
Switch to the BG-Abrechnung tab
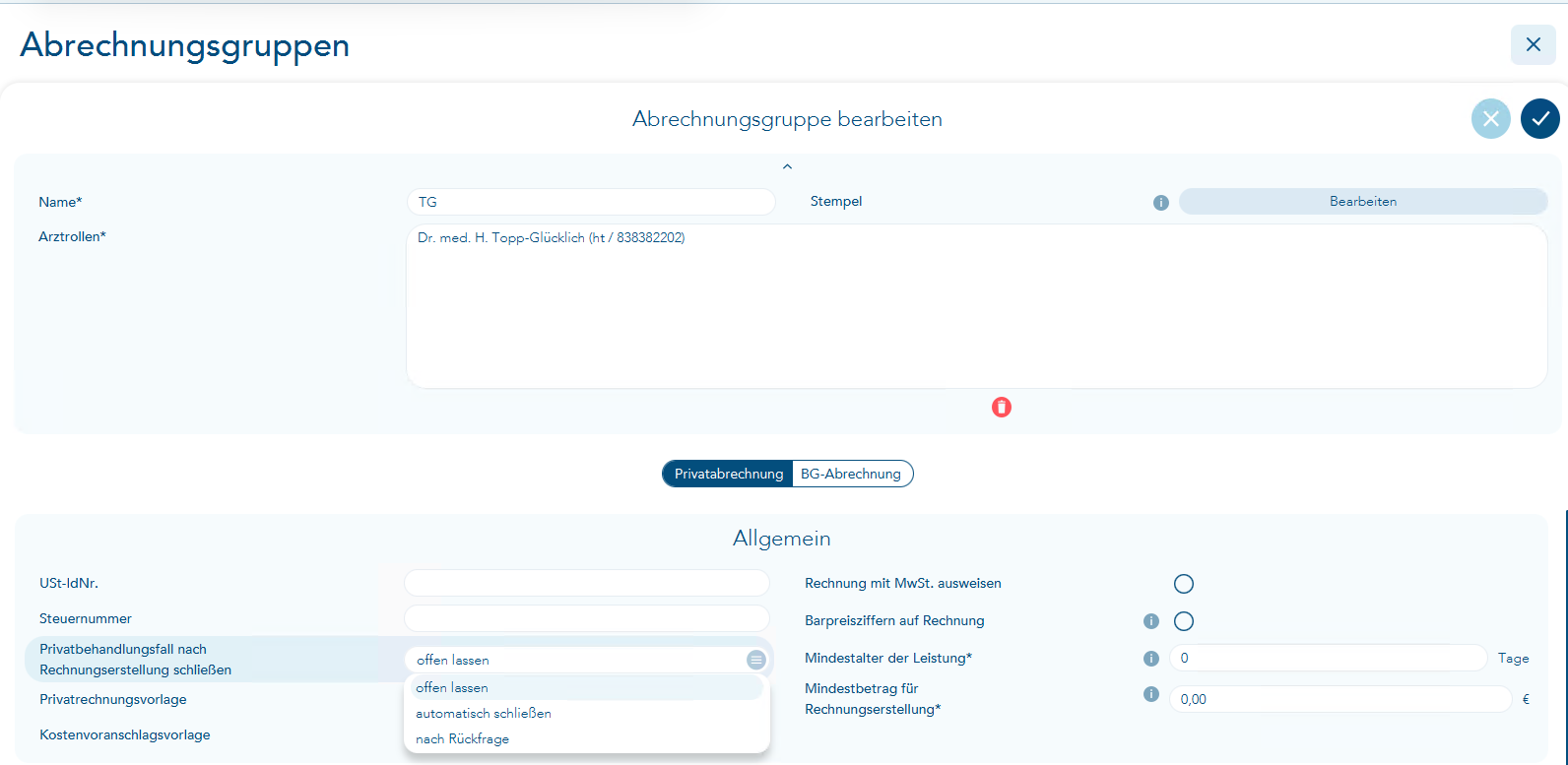pos(851,474)
